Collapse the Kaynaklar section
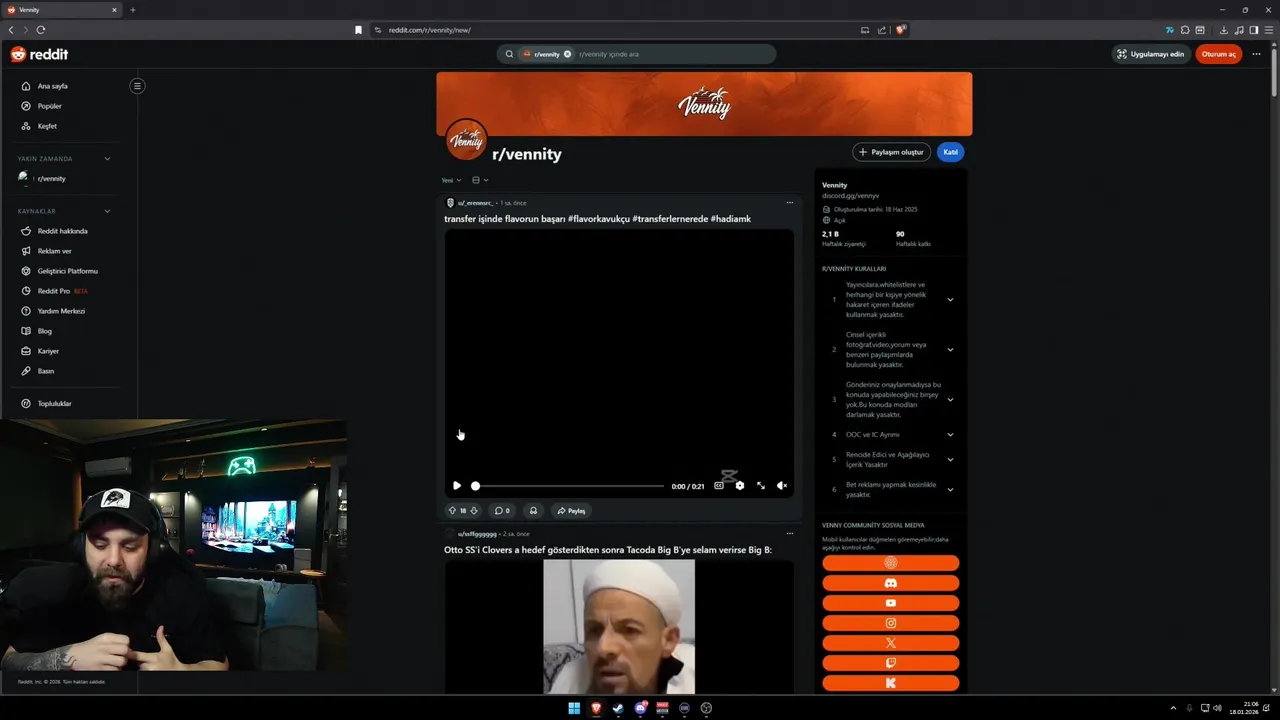The width and height of the screenshot is (1280, 720). tap(107, 211)
